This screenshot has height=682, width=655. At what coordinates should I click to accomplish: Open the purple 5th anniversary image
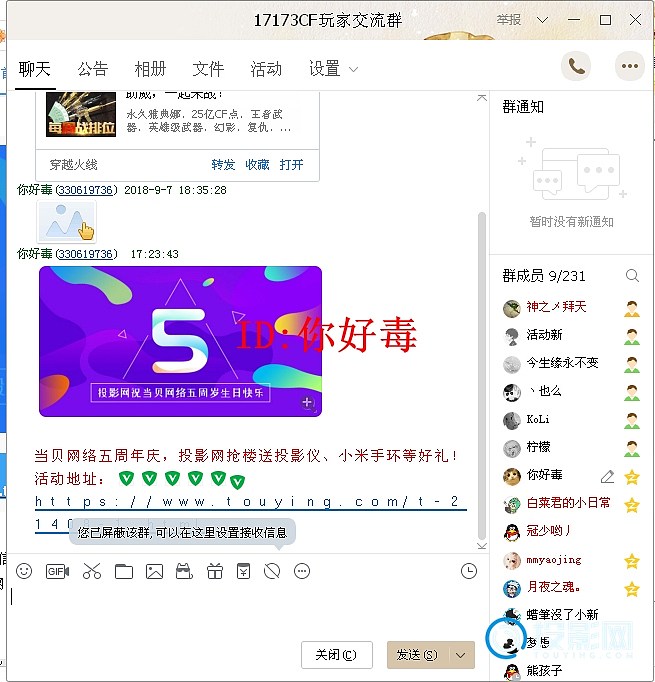click(180, 341)
